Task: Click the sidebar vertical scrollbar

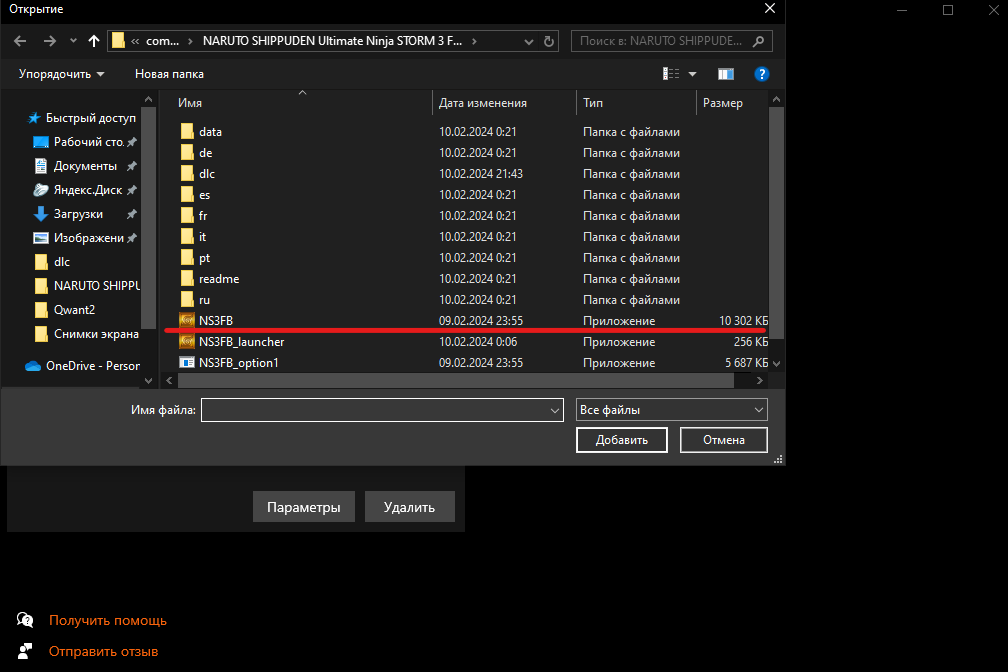Action: click(x=148, y=217)
